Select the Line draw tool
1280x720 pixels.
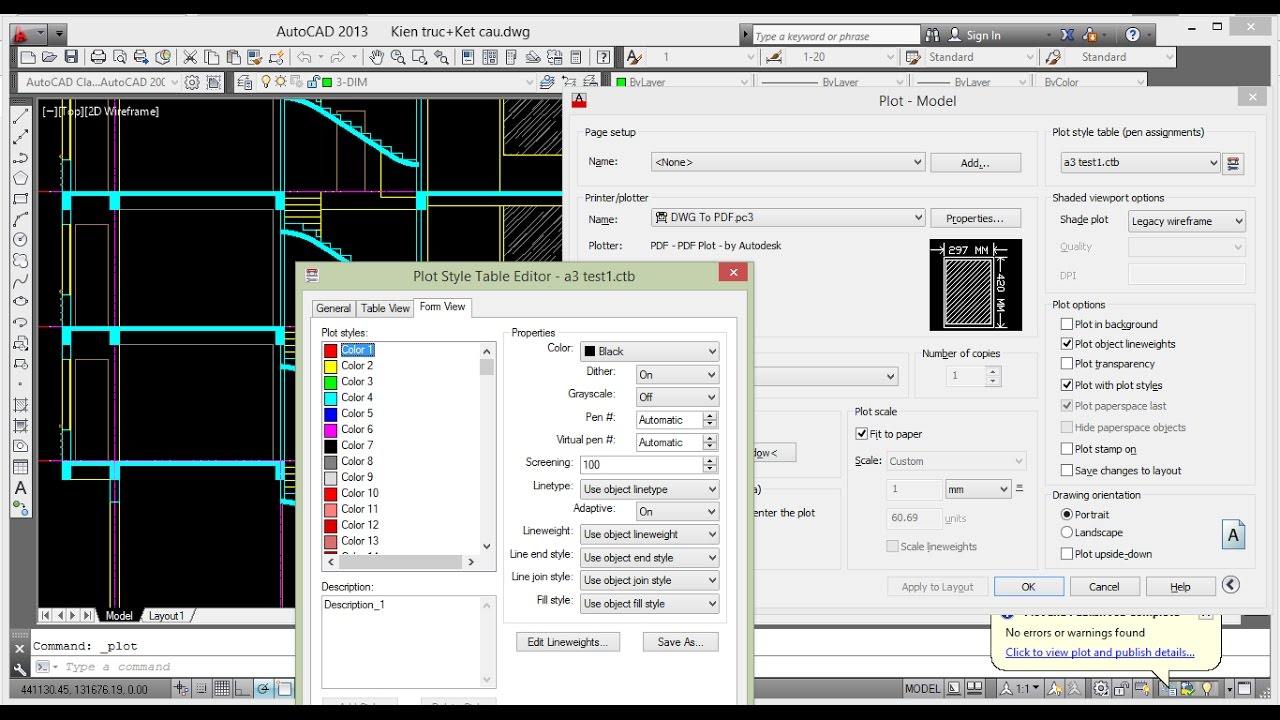[20, 117]
